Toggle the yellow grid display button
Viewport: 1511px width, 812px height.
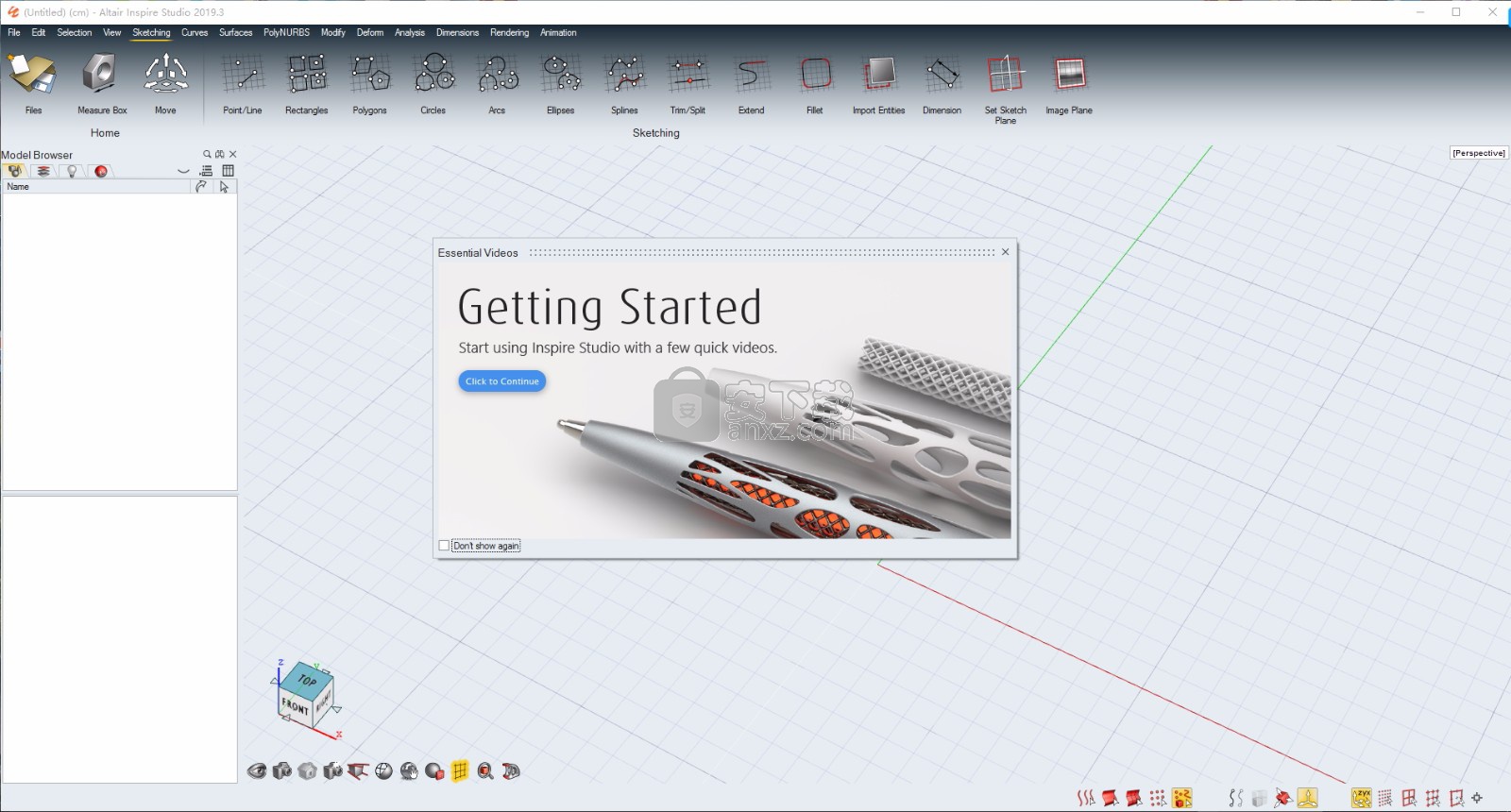pos(460,771)
